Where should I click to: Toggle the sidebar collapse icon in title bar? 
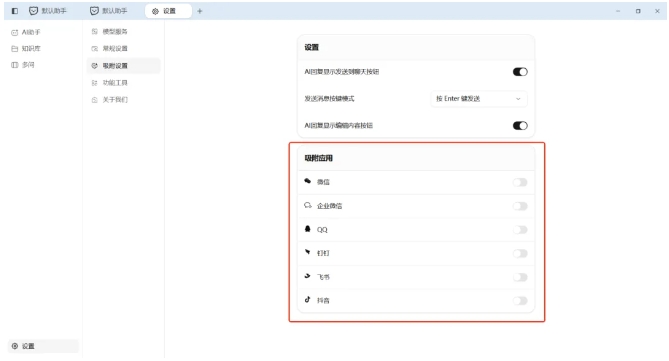click(15, 11)
